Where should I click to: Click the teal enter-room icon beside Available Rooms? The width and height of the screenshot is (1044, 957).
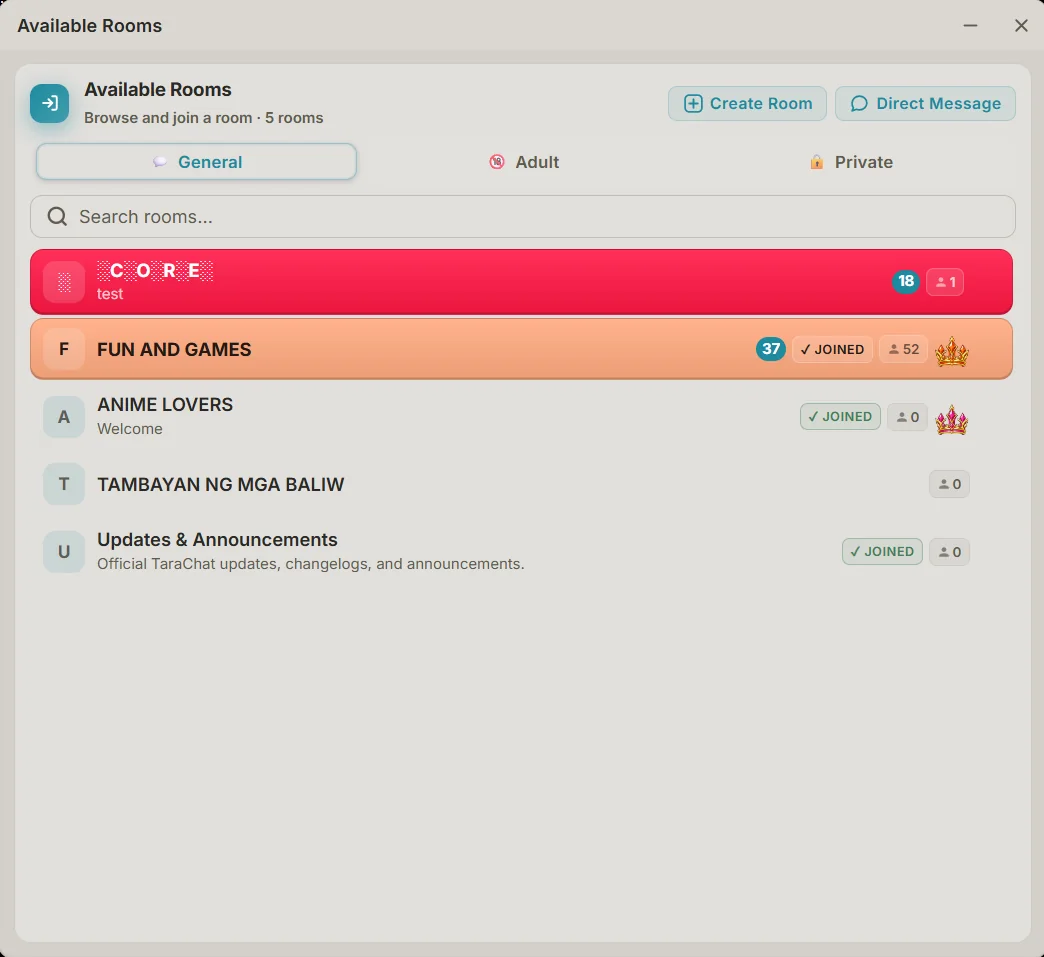pyautogui.click(x=49, y=103)
